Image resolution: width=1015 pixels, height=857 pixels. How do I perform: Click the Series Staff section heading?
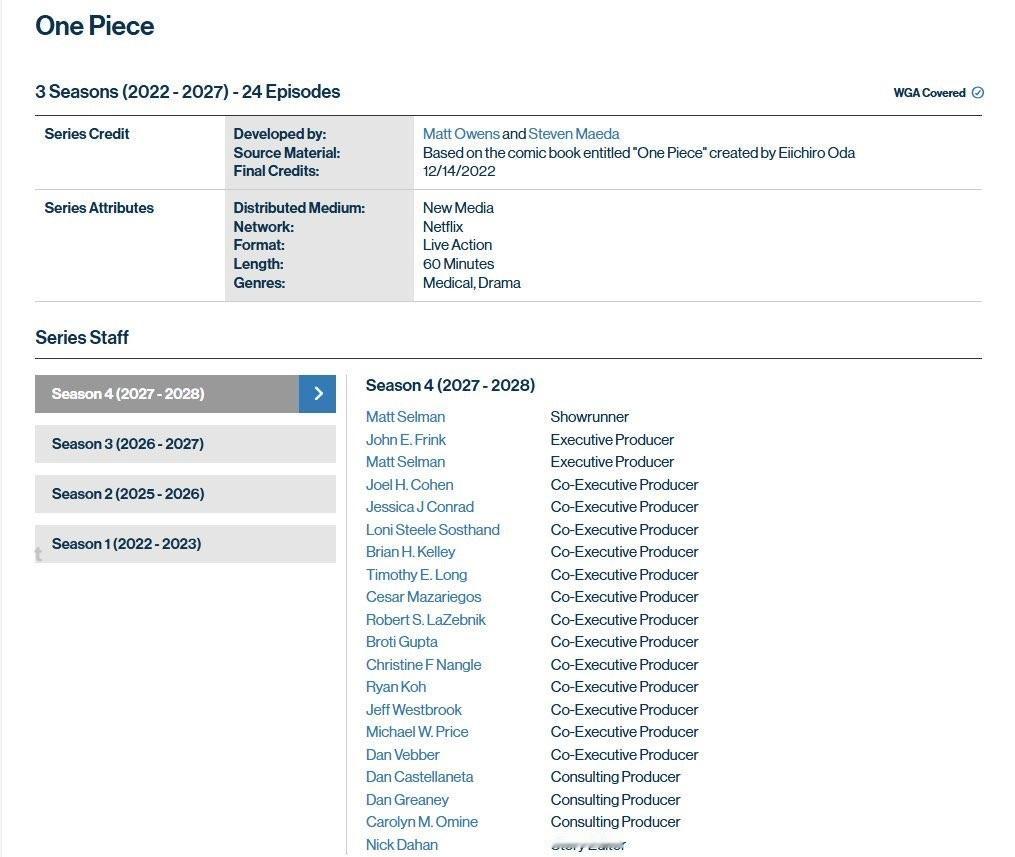[x=82, y=338]
